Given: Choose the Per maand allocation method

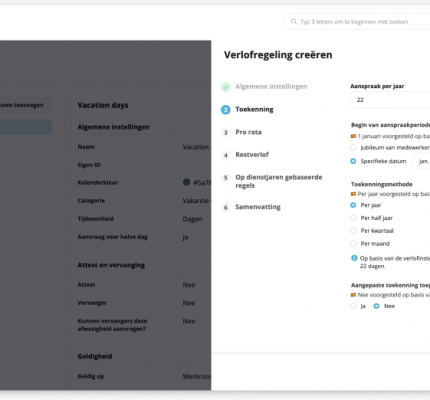Looking at the screenshot, I should pyautogui.click(x=353, y=244).
